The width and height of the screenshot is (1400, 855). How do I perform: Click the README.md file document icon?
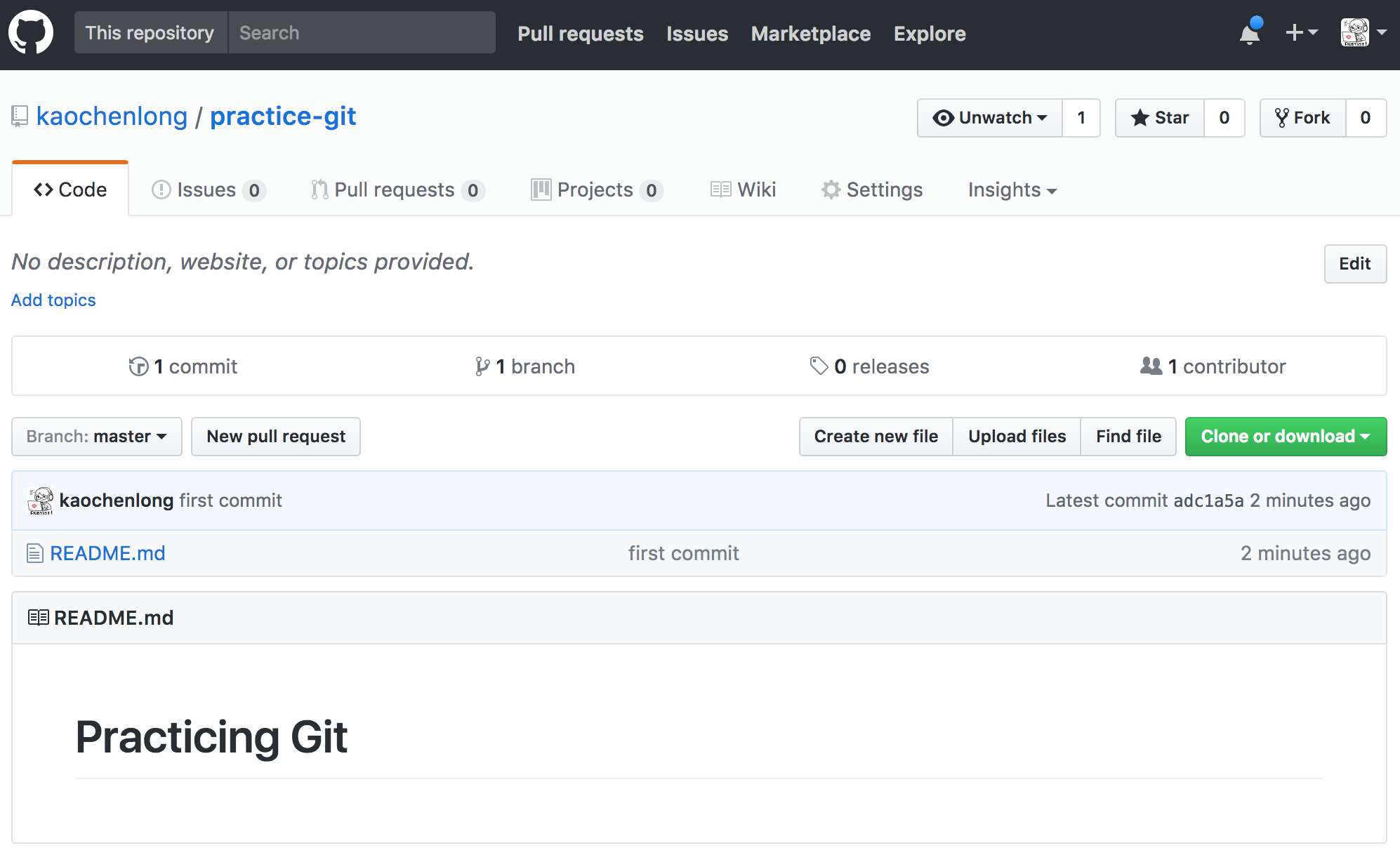(x=34, y=553)
